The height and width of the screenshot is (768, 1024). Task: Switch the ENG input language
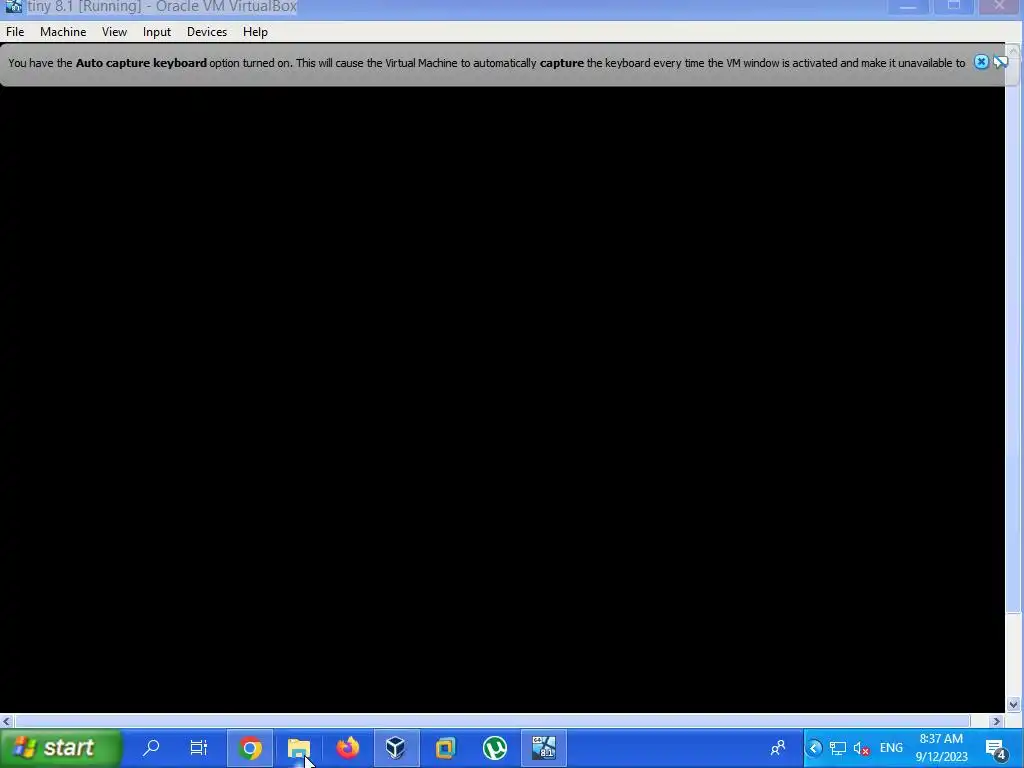pyautogui.click(x=891, y=748)
